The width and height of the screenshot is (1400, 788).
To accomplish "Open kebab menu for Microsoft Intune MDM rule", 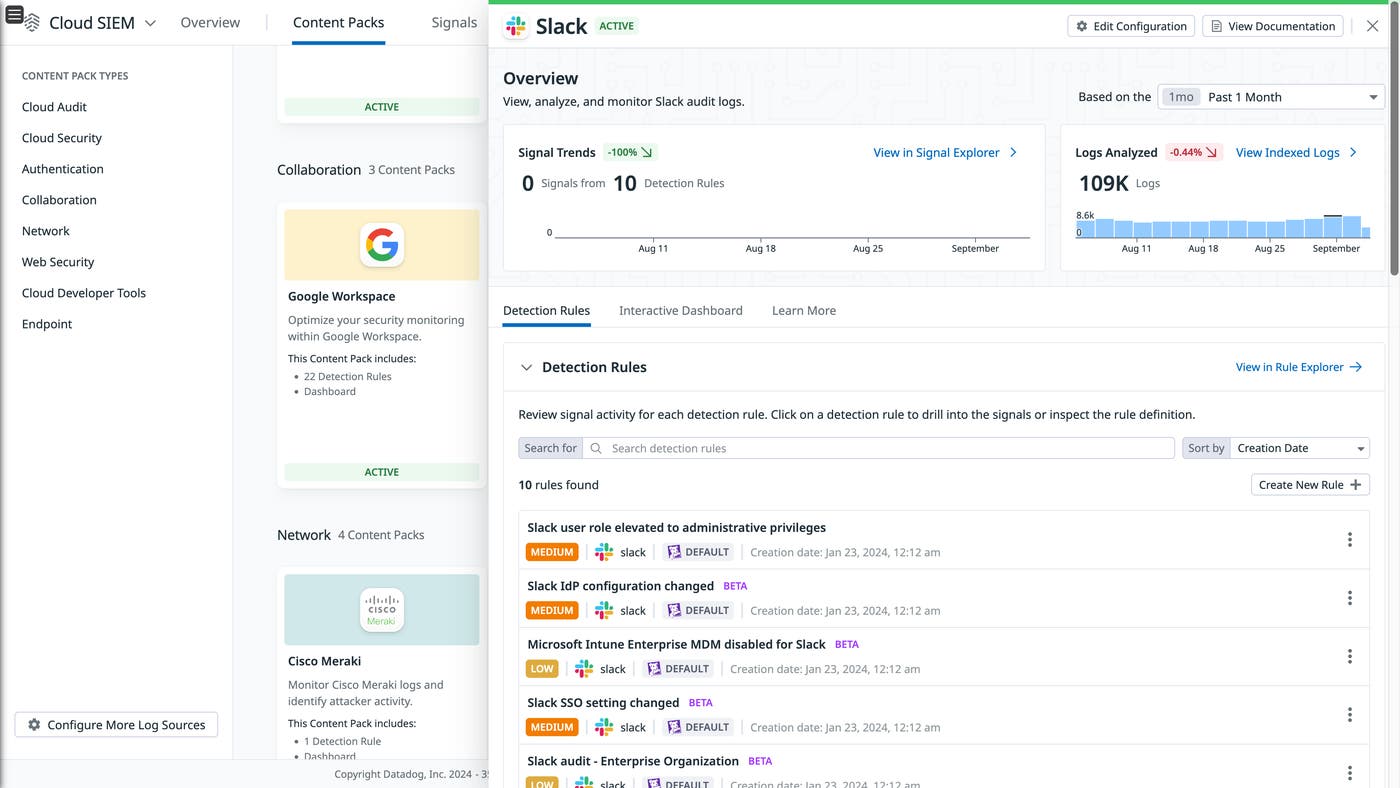I will click(x=1349, y=656).
